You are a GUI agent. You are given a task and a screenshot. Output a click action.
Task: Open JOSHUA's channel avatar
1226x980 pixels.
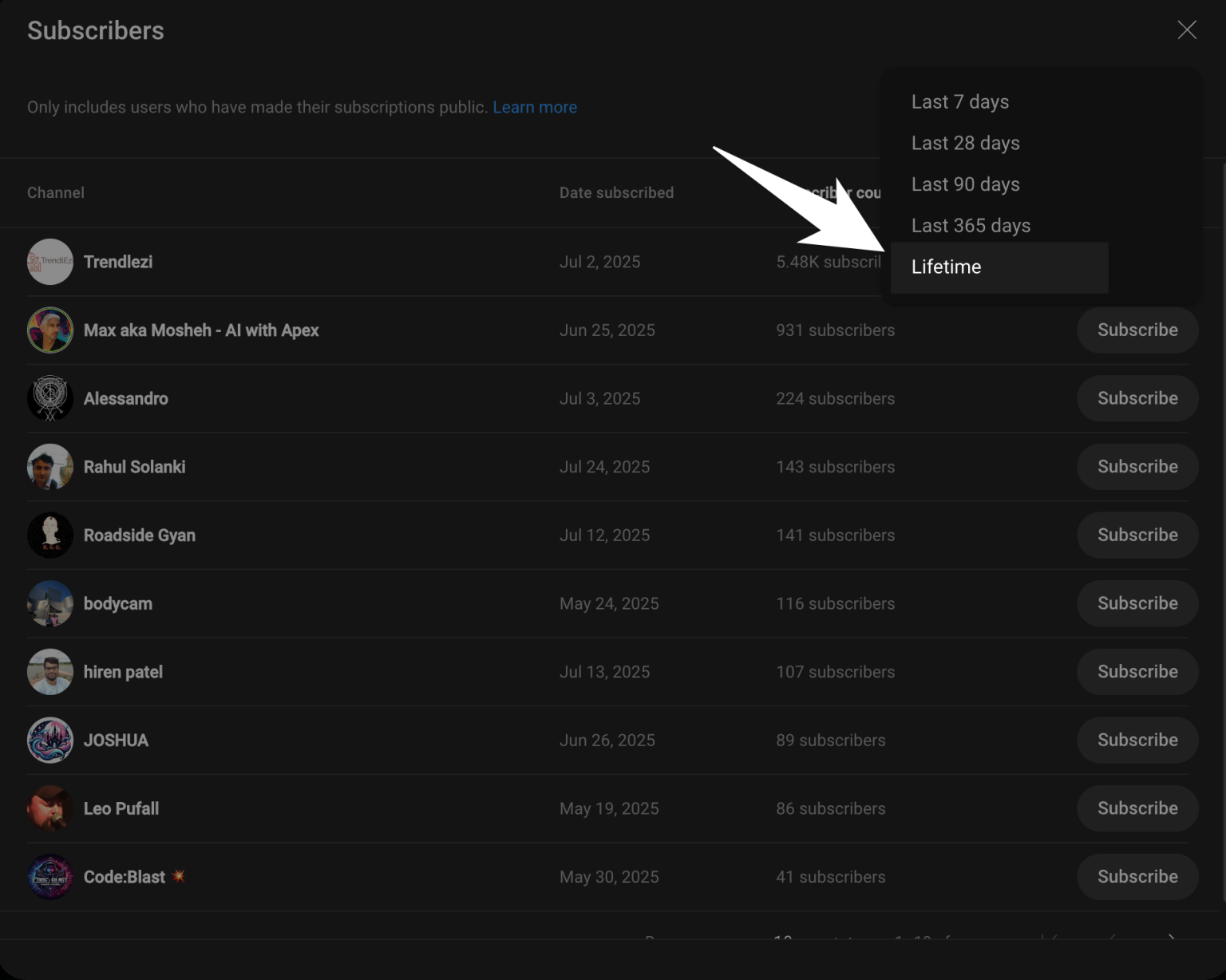point(49,740)
